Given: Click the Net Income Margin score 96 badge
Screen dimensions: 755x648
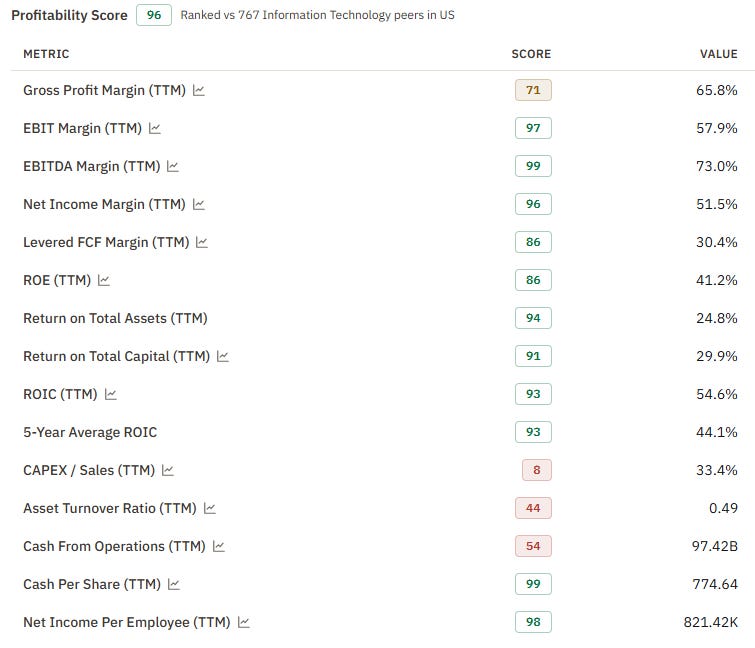Looking at the screenshot, I should [533, 204].
